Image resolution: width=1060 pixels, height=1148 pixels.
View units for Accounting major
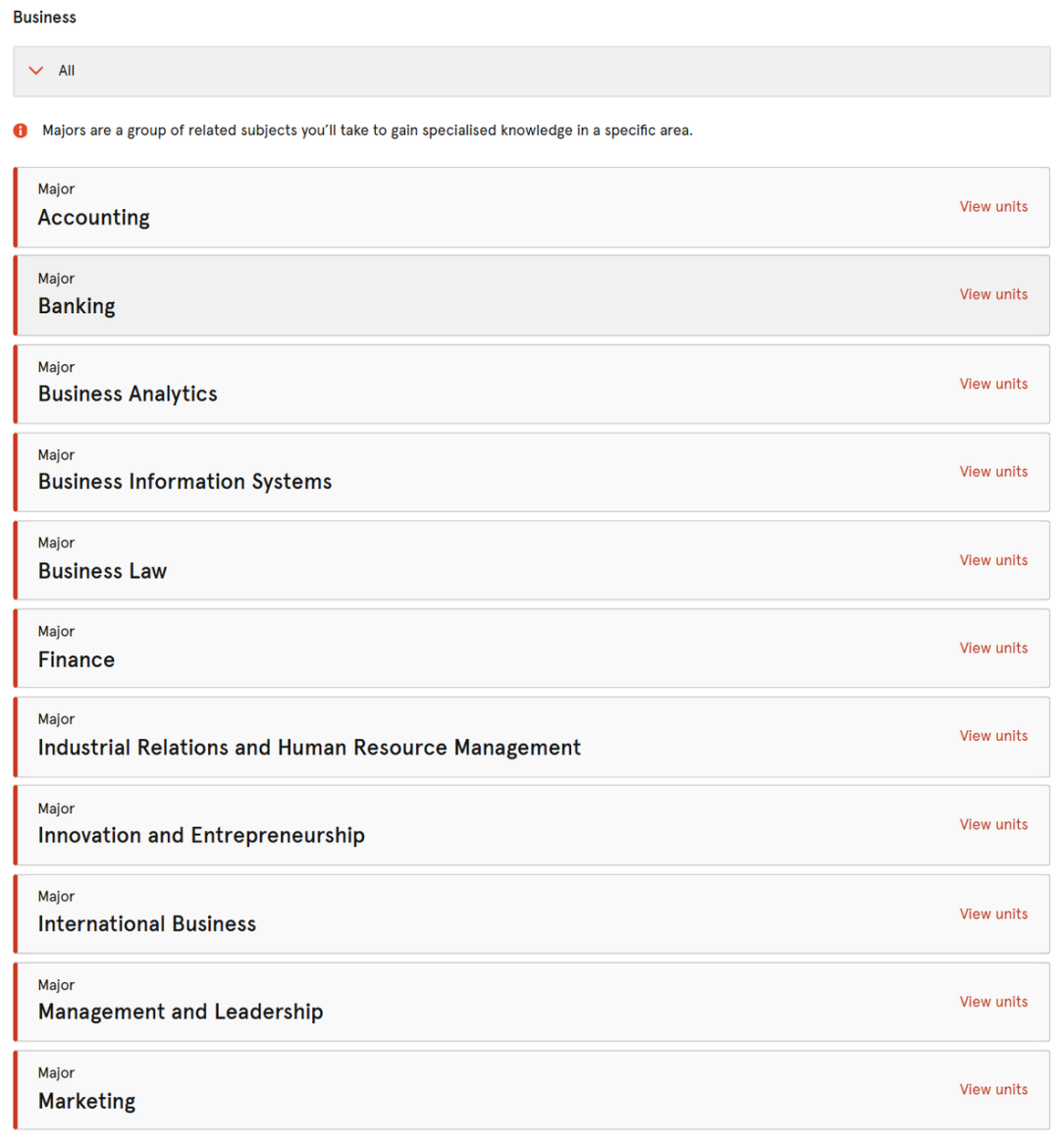tap(992, 206)
